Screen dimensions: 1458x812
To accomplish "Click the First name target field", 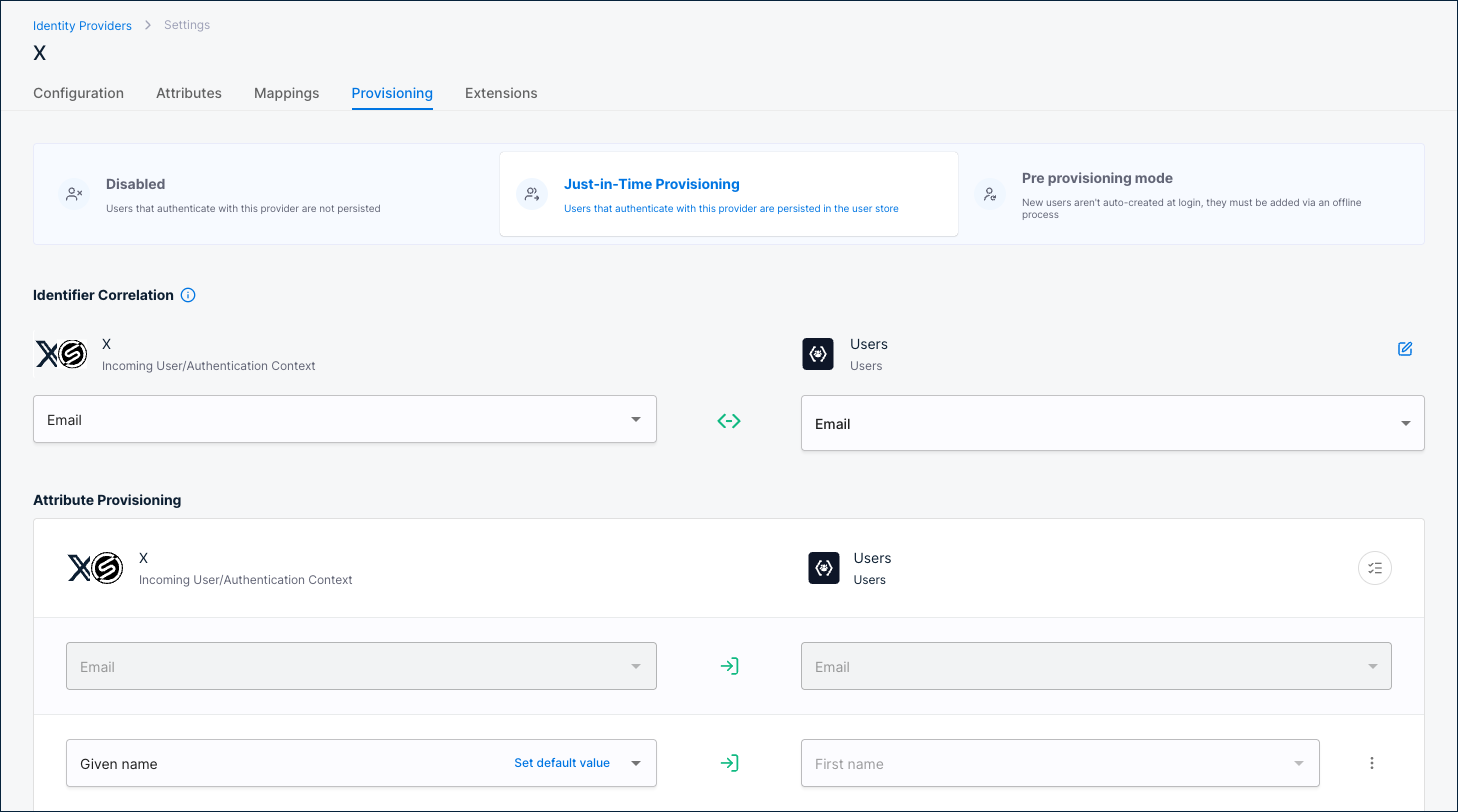I will [1060, 763].
